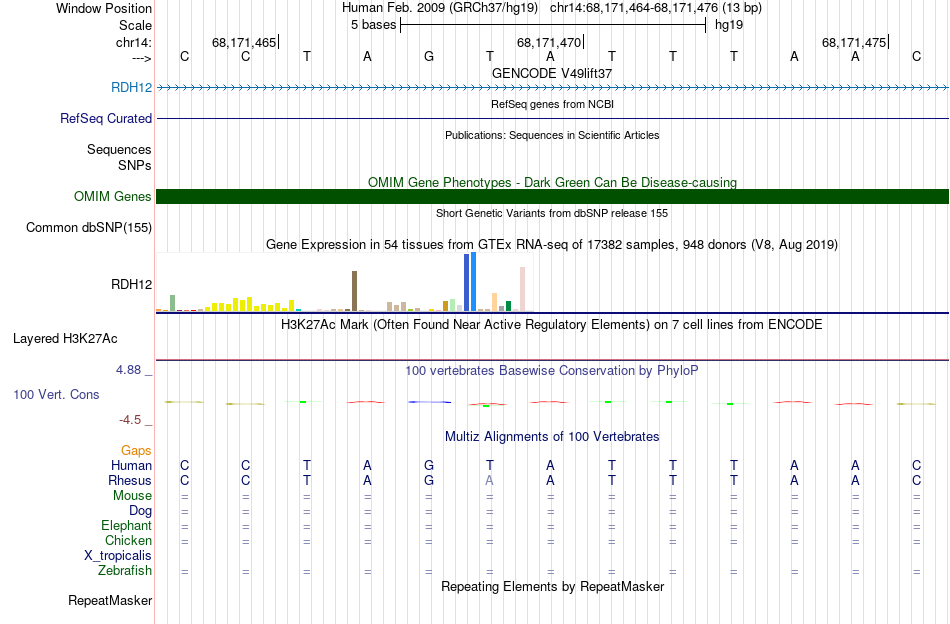Click the G base in the ruler sequence
This screenshot has width=950, height=624.
(x=429, y=56)
